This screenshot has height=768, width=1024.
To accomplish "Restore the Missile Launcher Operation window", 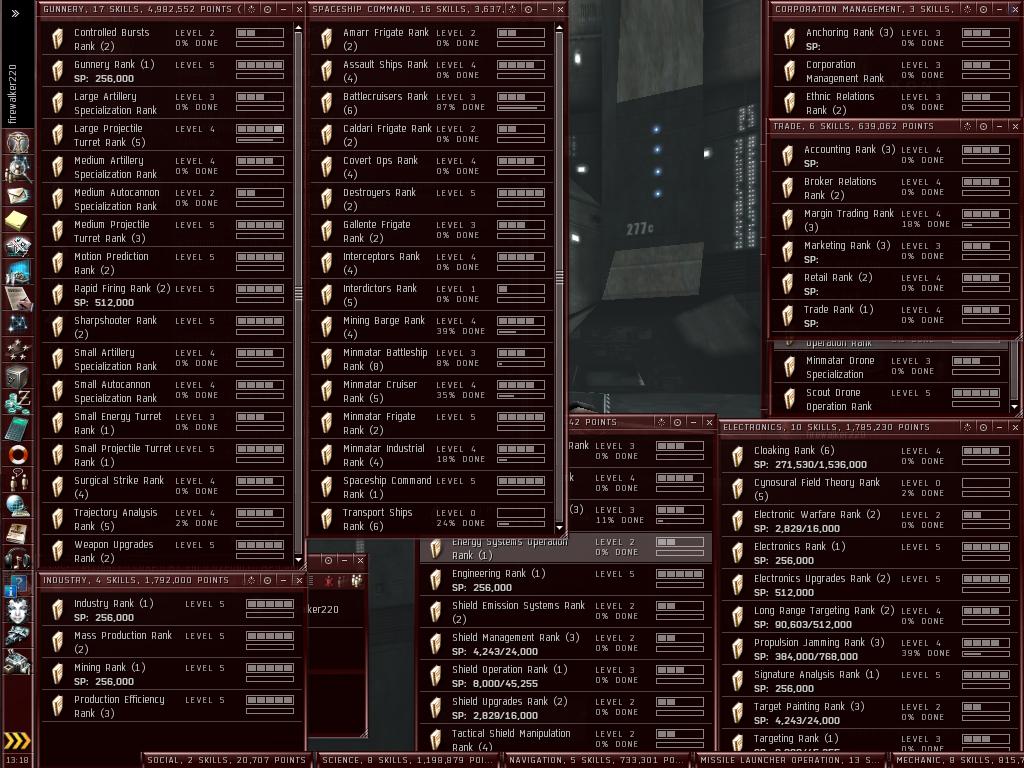I will click(789, 760).
